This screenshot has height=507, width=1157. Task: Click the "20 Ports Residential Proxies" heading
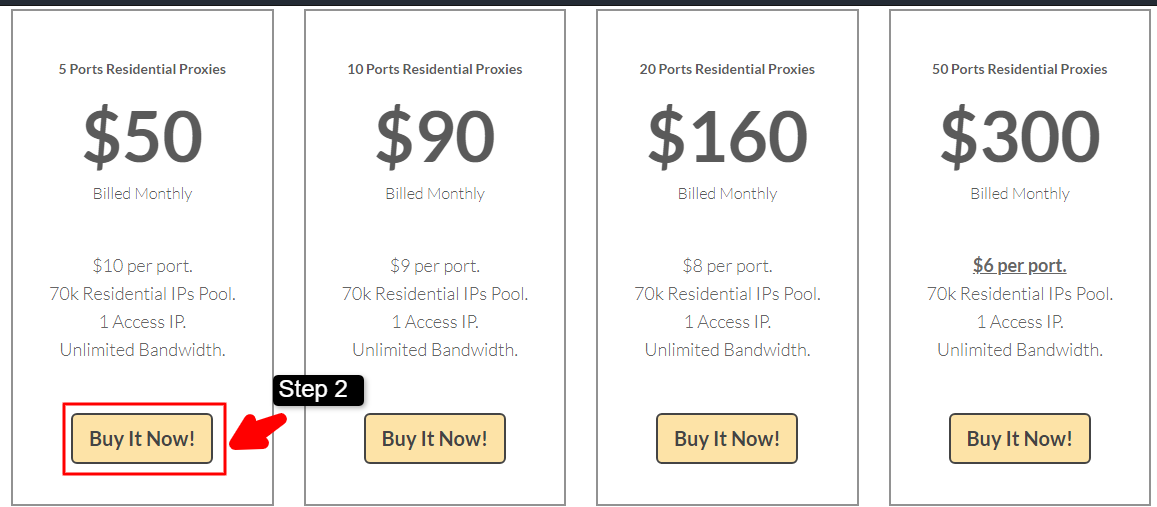pos(727,70)
